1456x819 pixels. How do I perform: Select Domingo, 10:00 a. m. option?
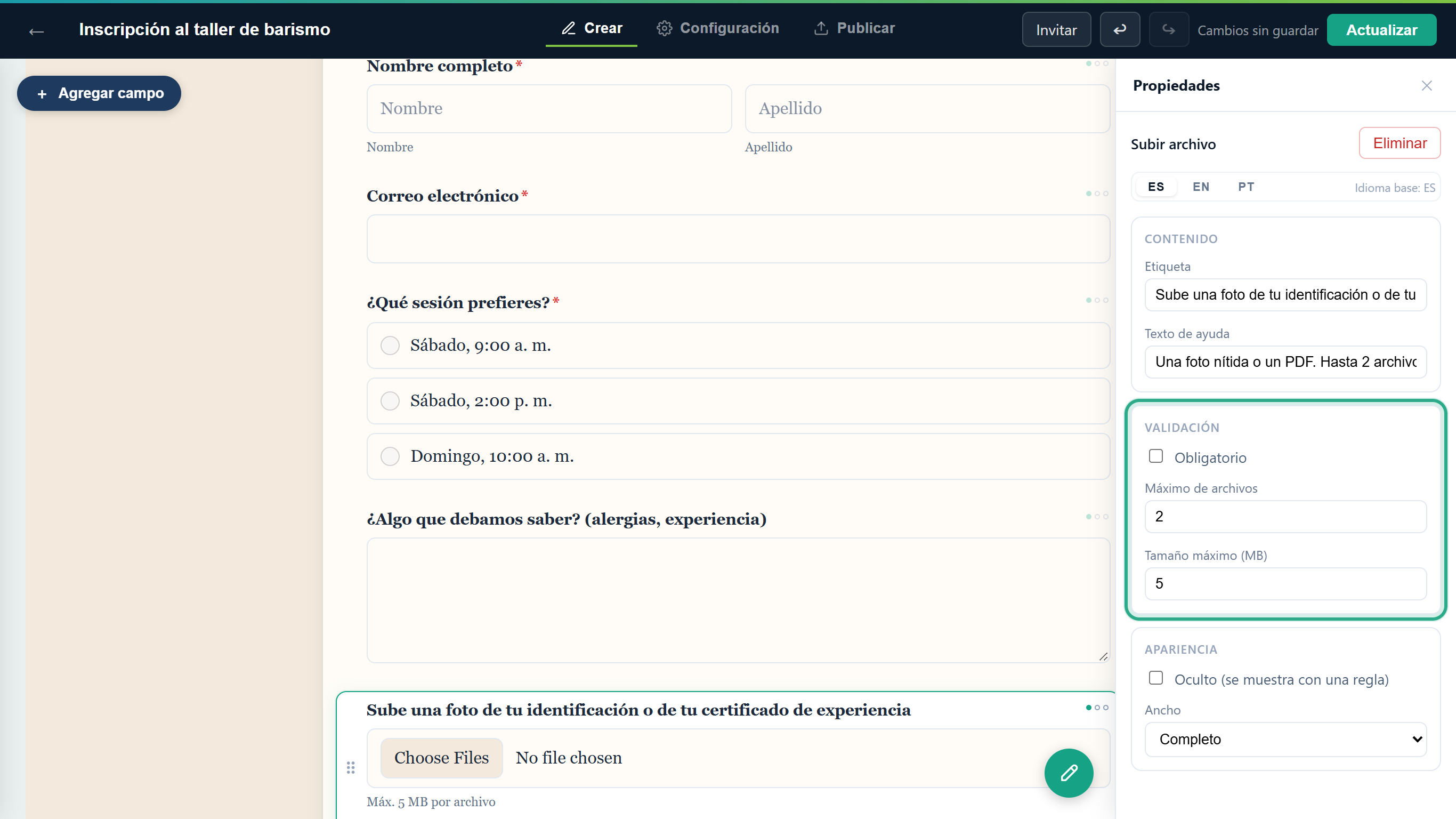[738, 456]
